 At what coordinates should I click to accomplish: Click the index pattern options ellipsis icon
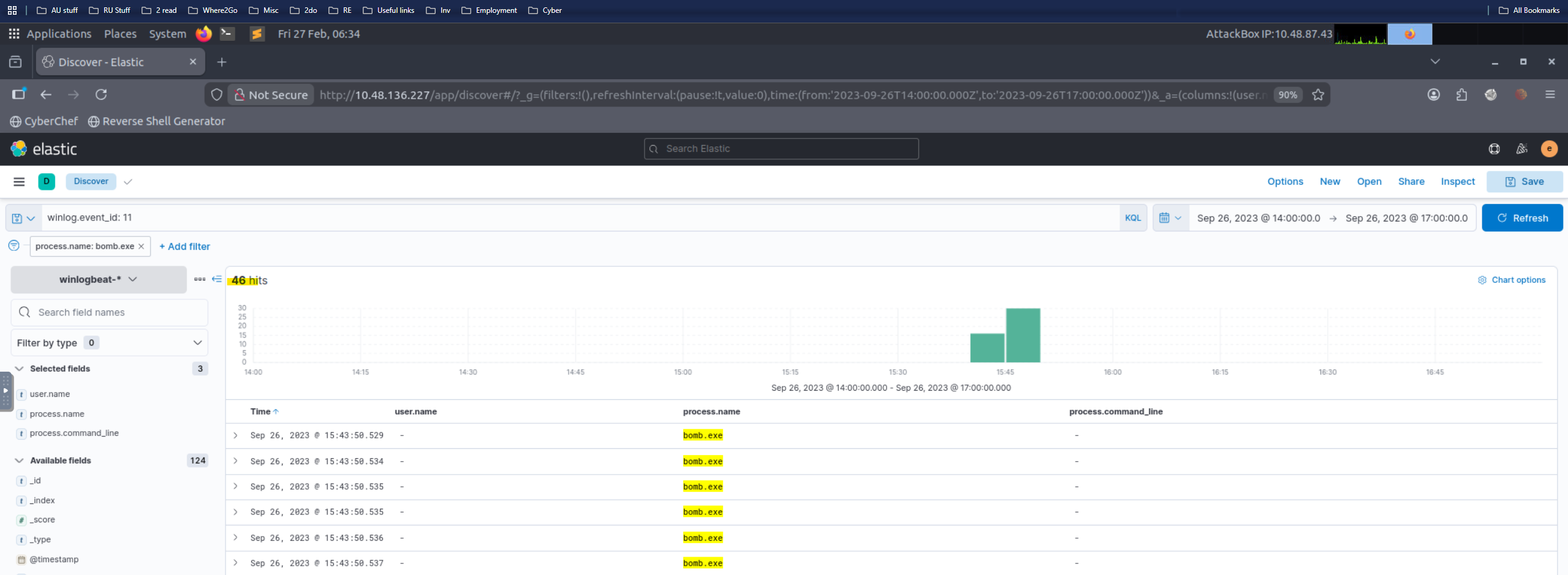[199, 279]
